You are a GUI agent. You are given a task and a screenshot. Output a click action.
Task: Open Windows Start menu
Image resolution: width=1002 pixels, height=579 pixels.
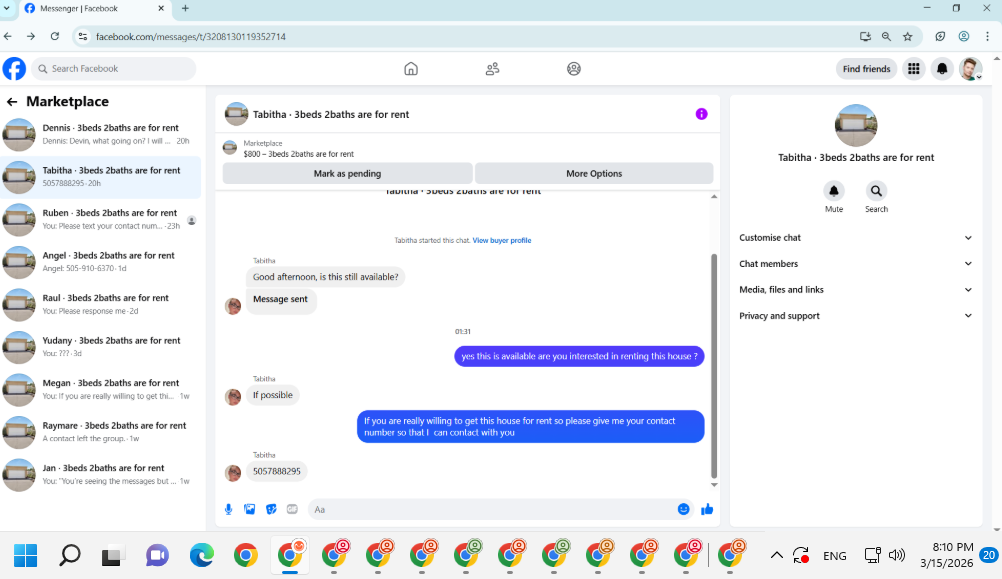pos(26,555)
